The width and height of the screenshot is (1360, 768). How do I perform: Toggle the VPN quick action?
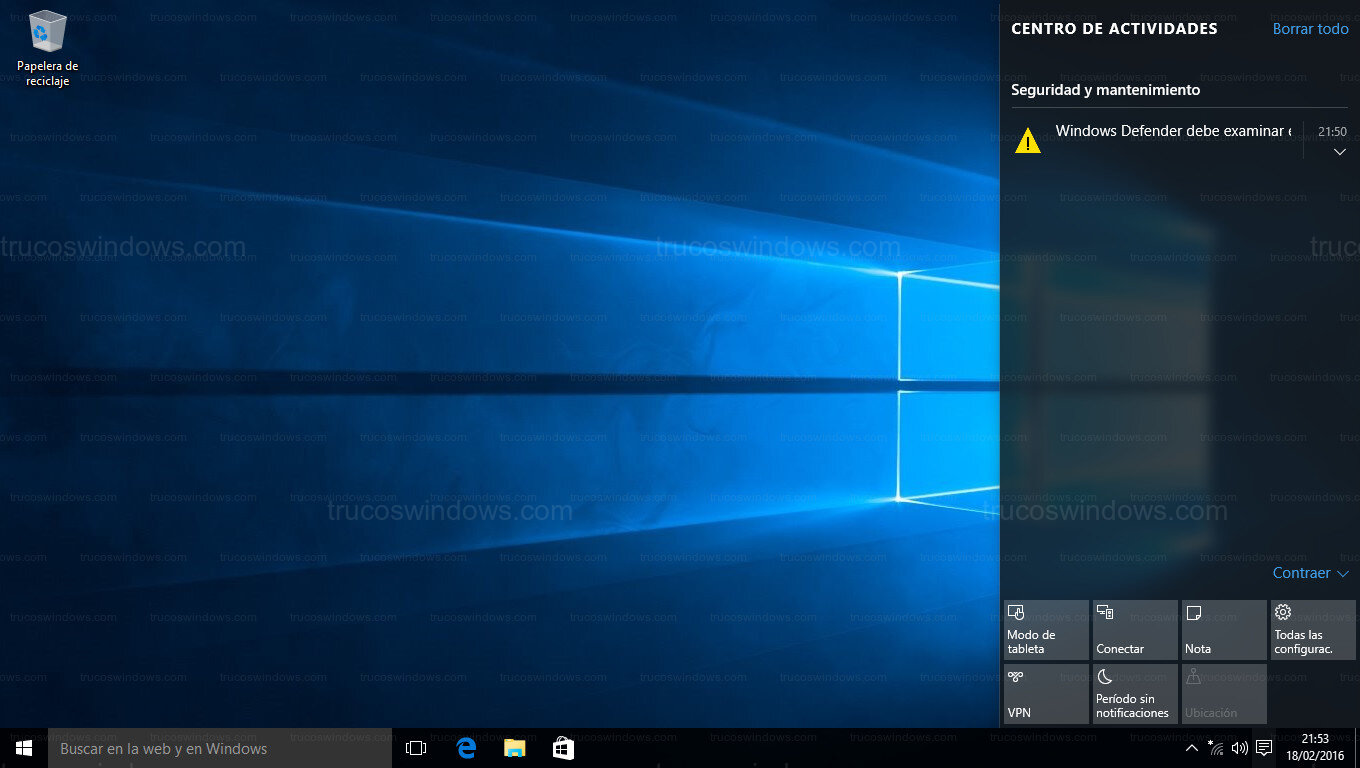pos(1045,693)
